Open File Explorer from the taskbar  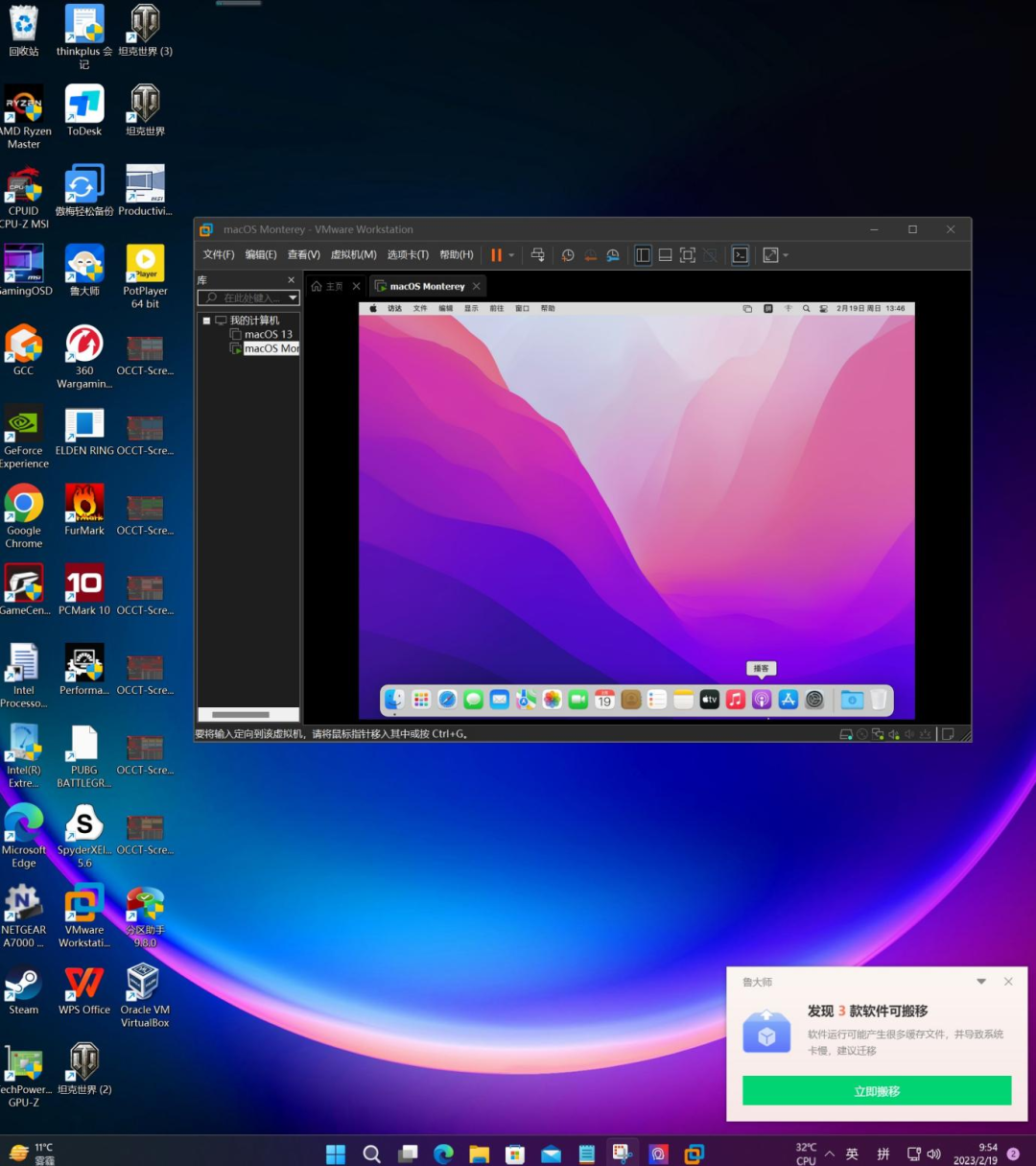pos(480,1154)
